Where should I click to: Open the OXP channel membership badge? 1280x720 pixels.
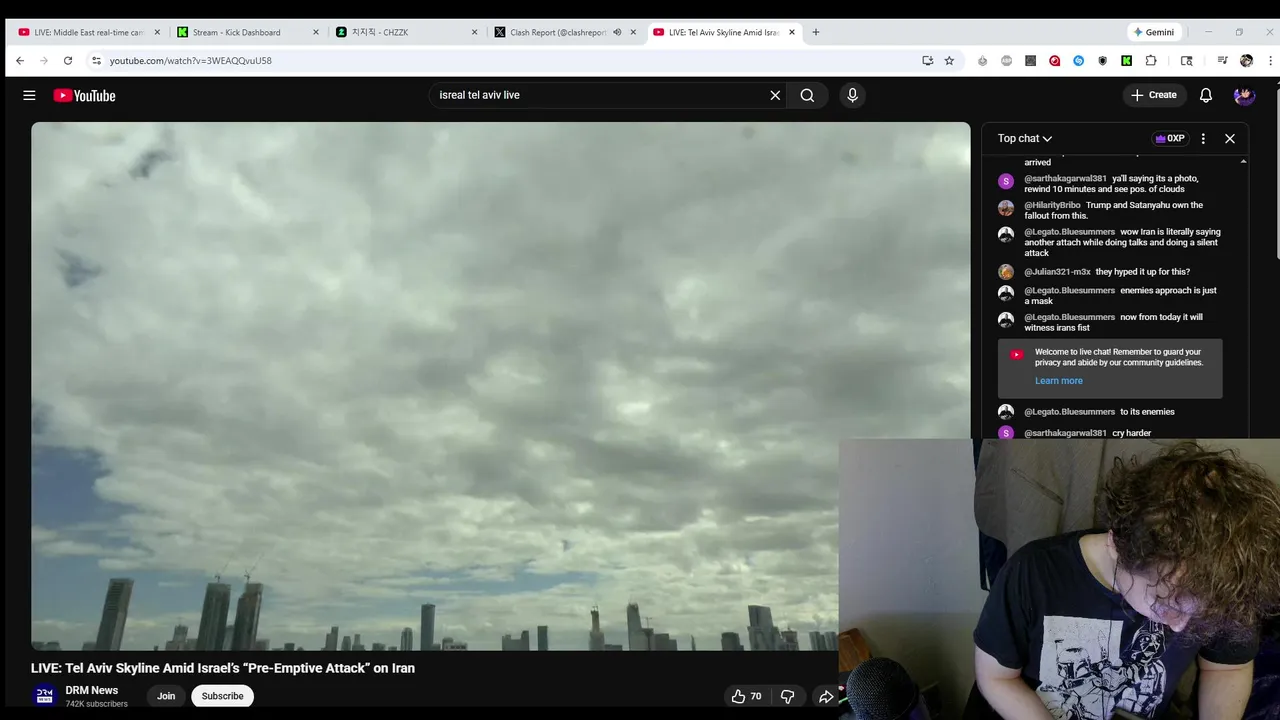click(x=1169, y=138)
